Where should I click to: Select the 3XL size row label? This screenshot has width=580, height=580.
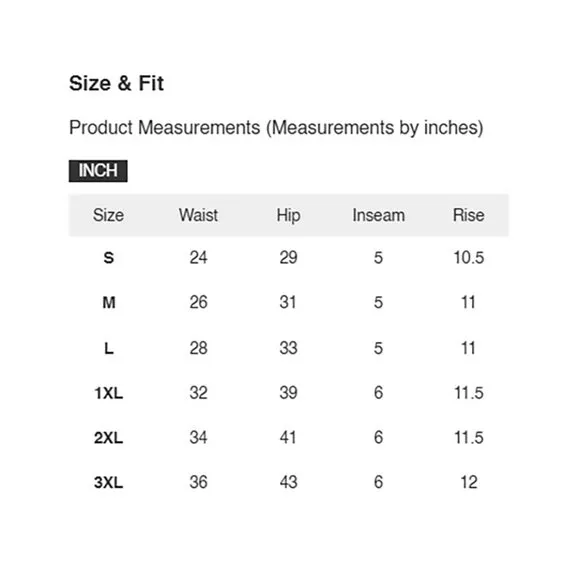tap(108, 482)
